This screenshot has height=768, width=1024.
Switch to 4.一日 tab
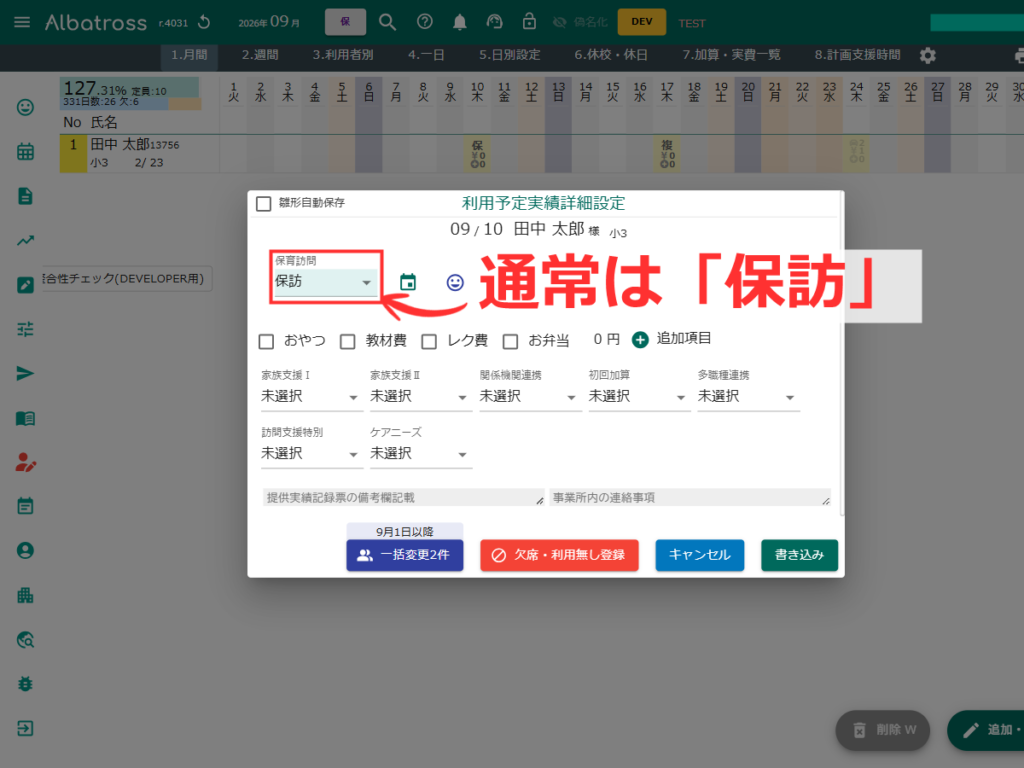pyautogui.click(x=426, y=55)
